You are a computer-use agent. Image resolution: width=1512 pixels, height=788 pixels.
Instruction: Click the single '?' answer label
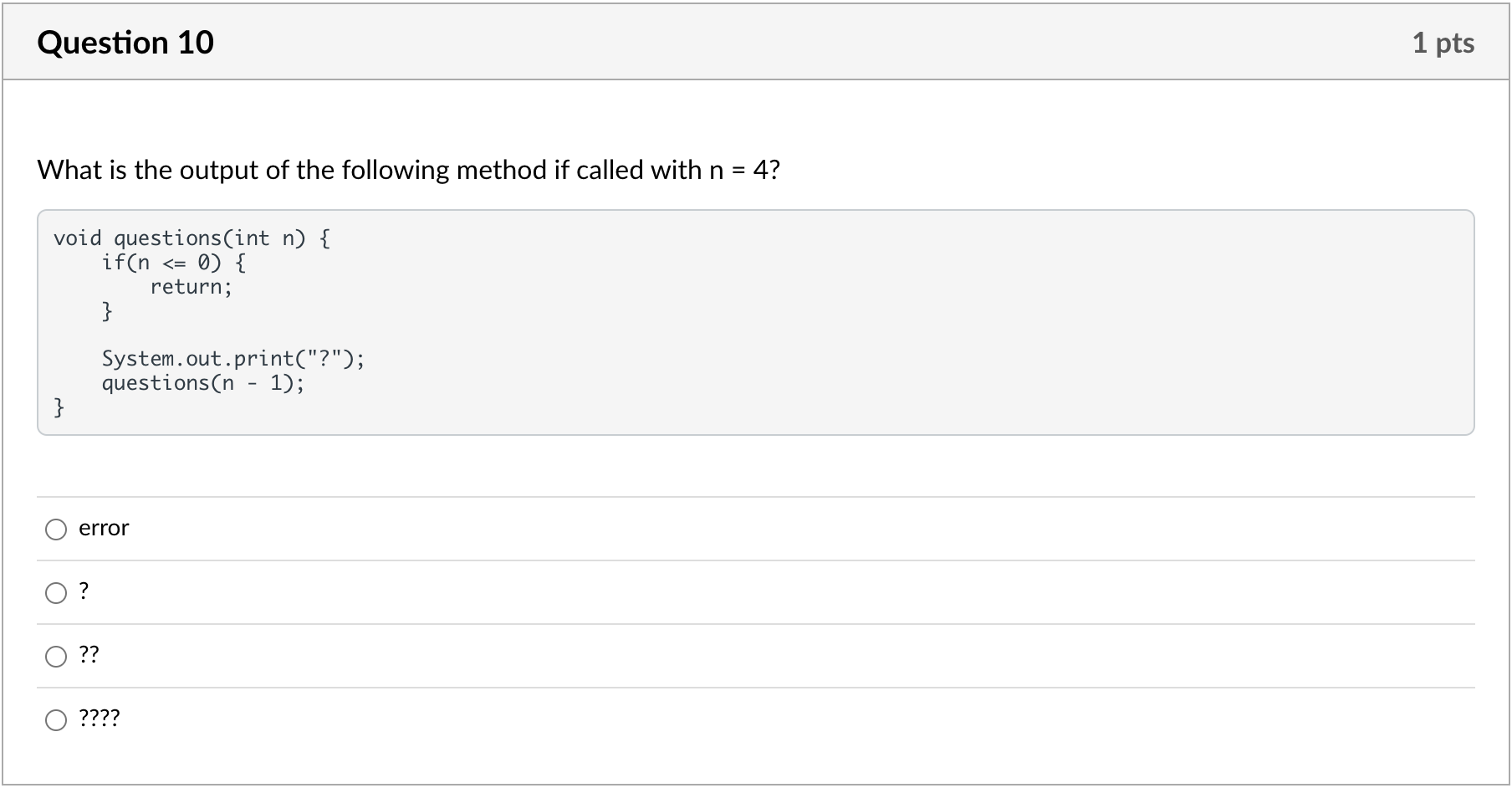coord(84,591)
